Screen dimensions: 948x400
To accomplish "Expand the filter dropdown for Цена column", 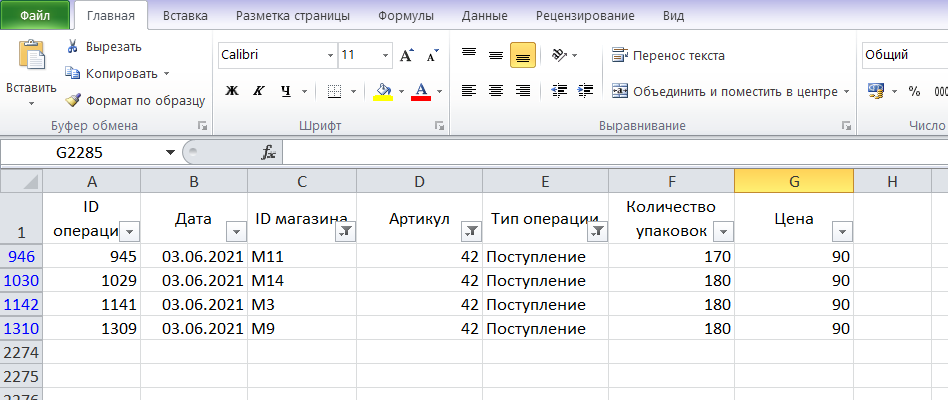I will 842,231.
